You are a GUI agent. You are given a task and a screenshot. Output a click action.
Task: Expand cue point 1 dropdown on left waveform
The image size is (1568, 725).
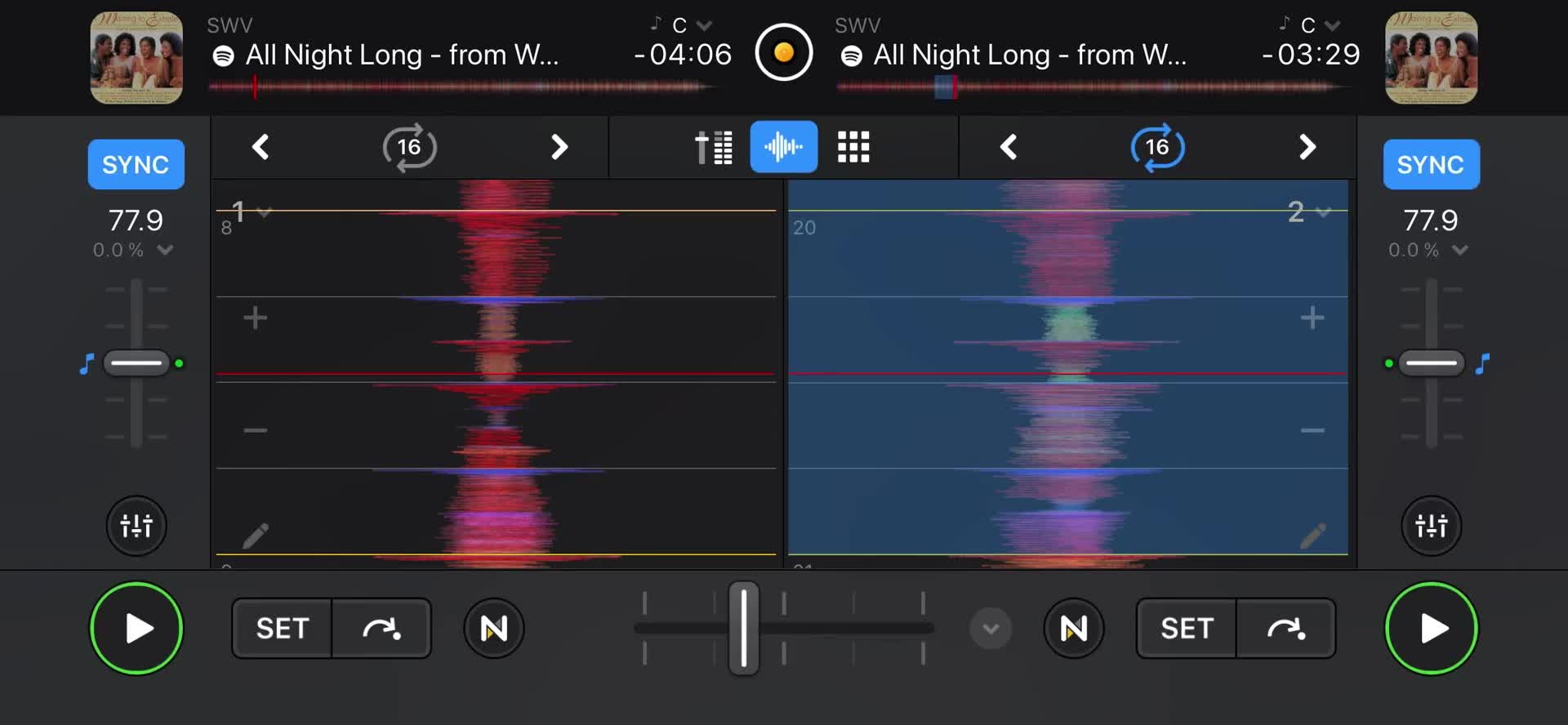[263, 212]
